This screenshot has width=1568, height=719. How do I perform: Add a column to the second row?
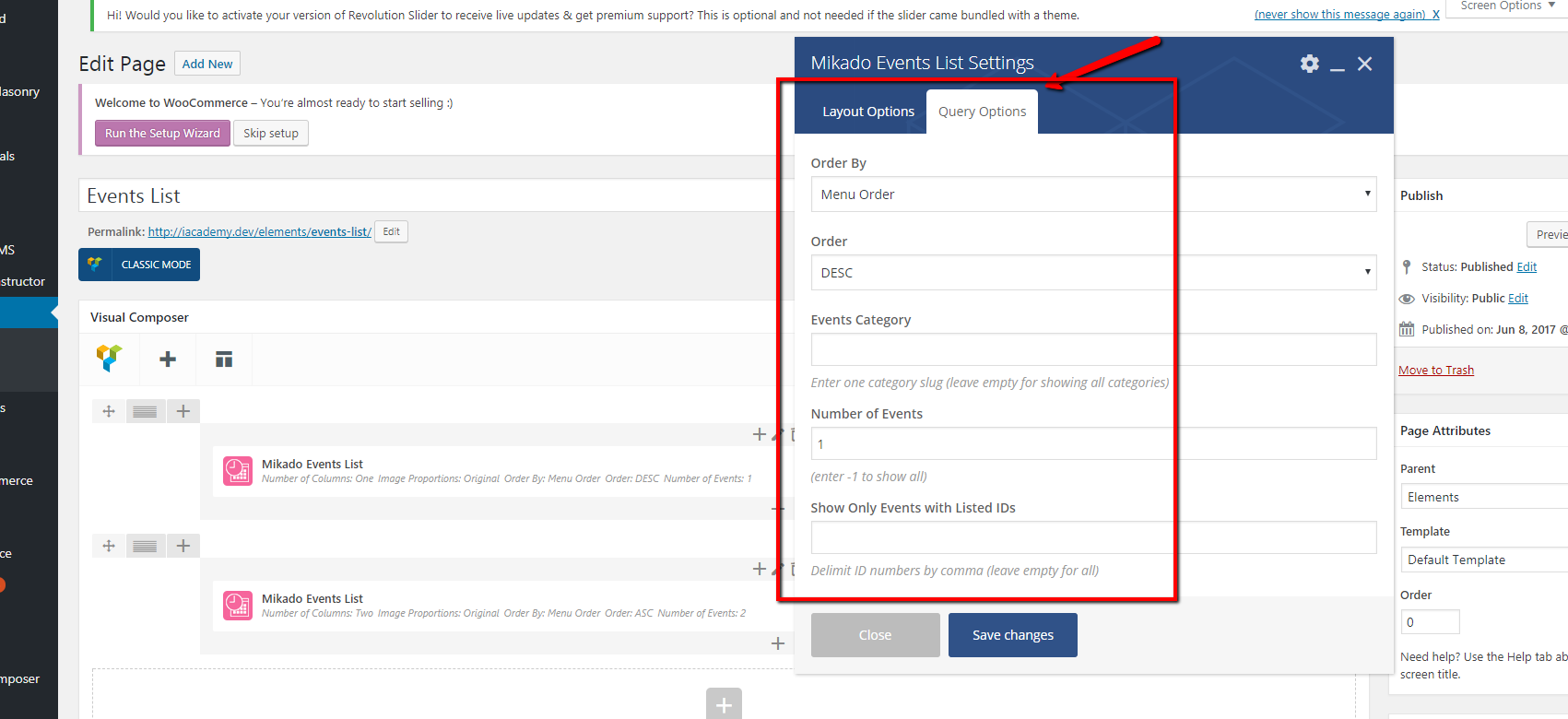pos(183,546)
